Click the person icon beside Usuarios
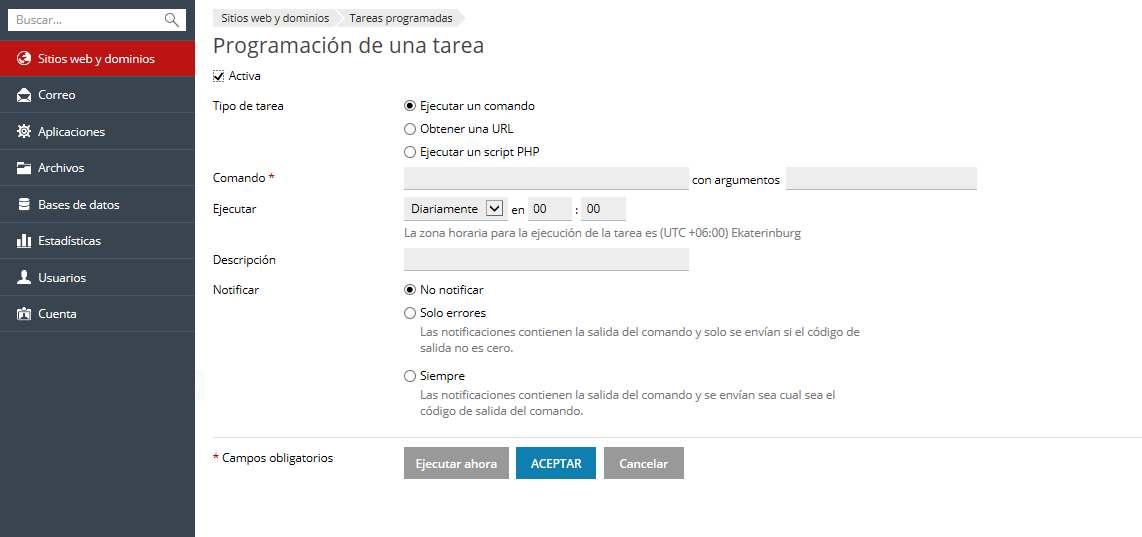 [x=24, y=277]
